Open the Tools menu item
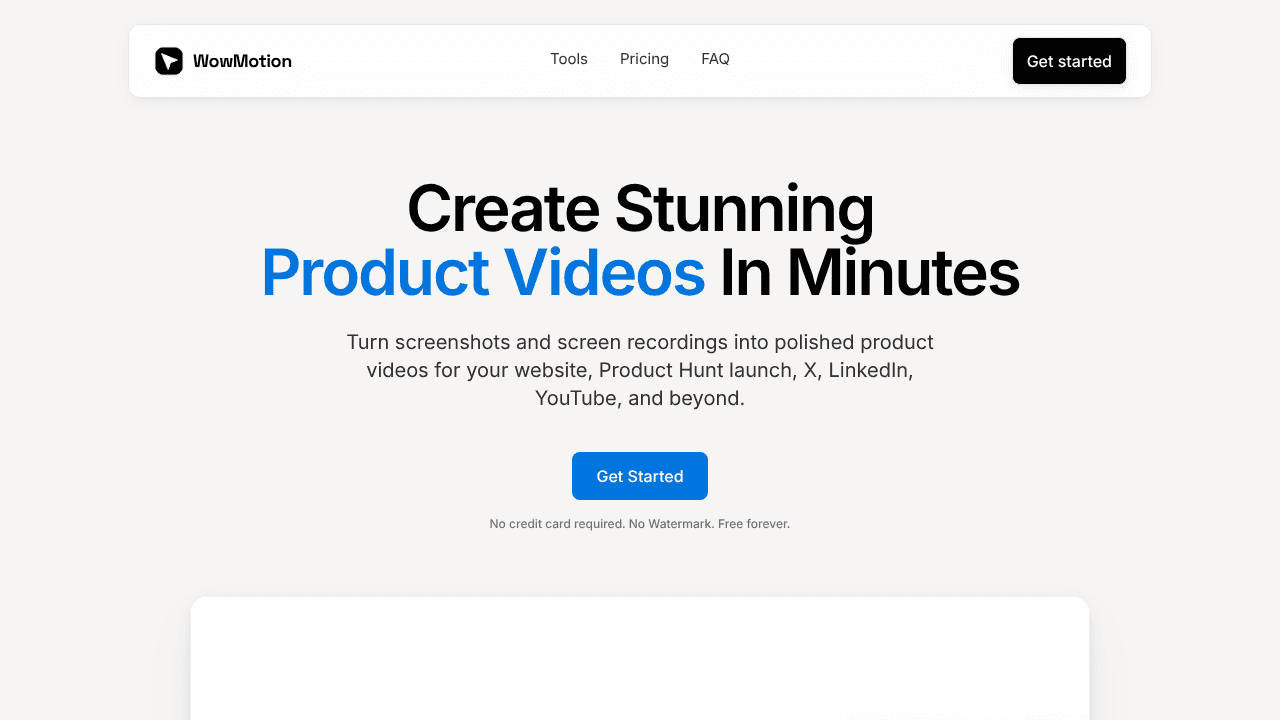Image resolution: width=1280 pixels, height=720 pixels. (569, 59)
